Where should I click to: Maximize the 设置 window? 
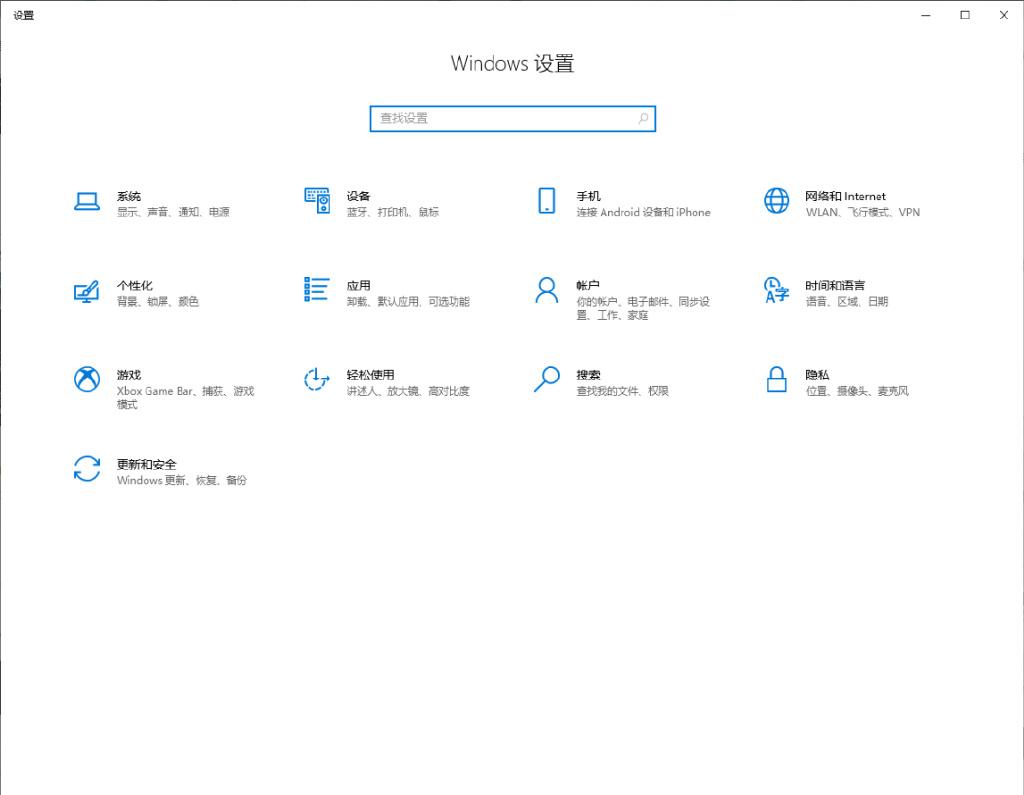tap(965, 15)
